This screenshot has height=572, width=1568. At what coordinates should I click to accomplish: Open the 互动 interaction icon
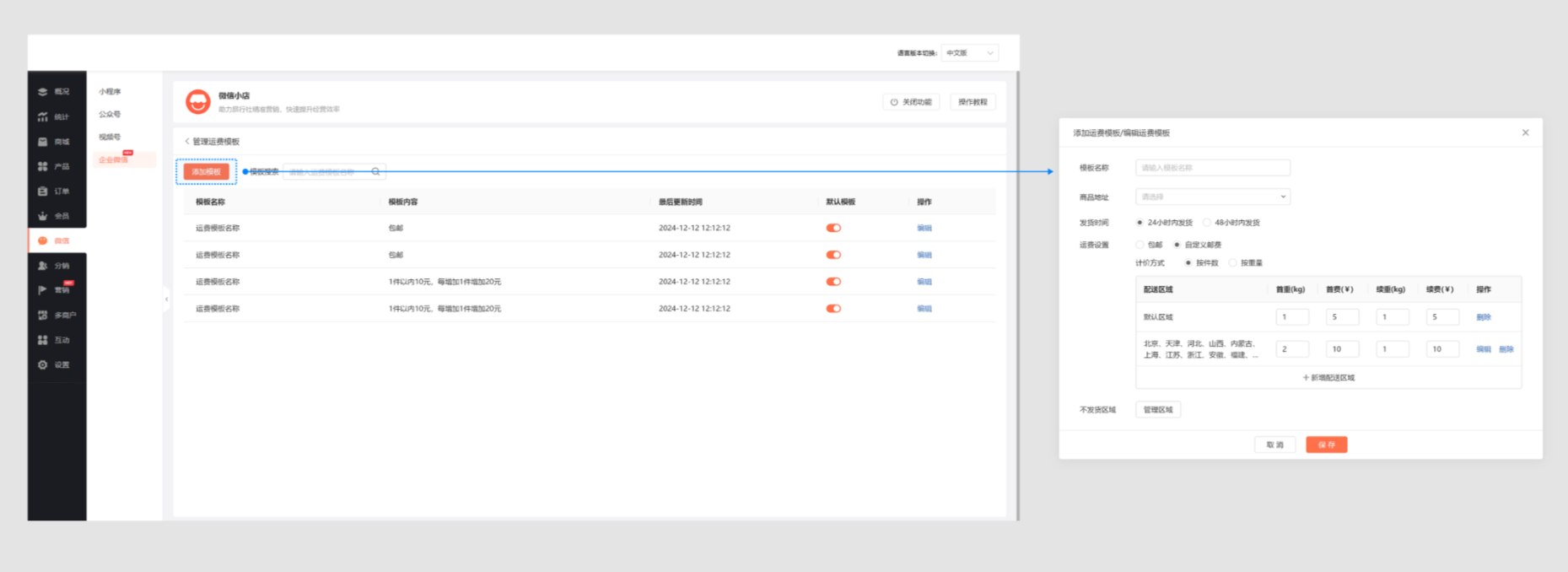pyautogui.click(x=42, y=340)
